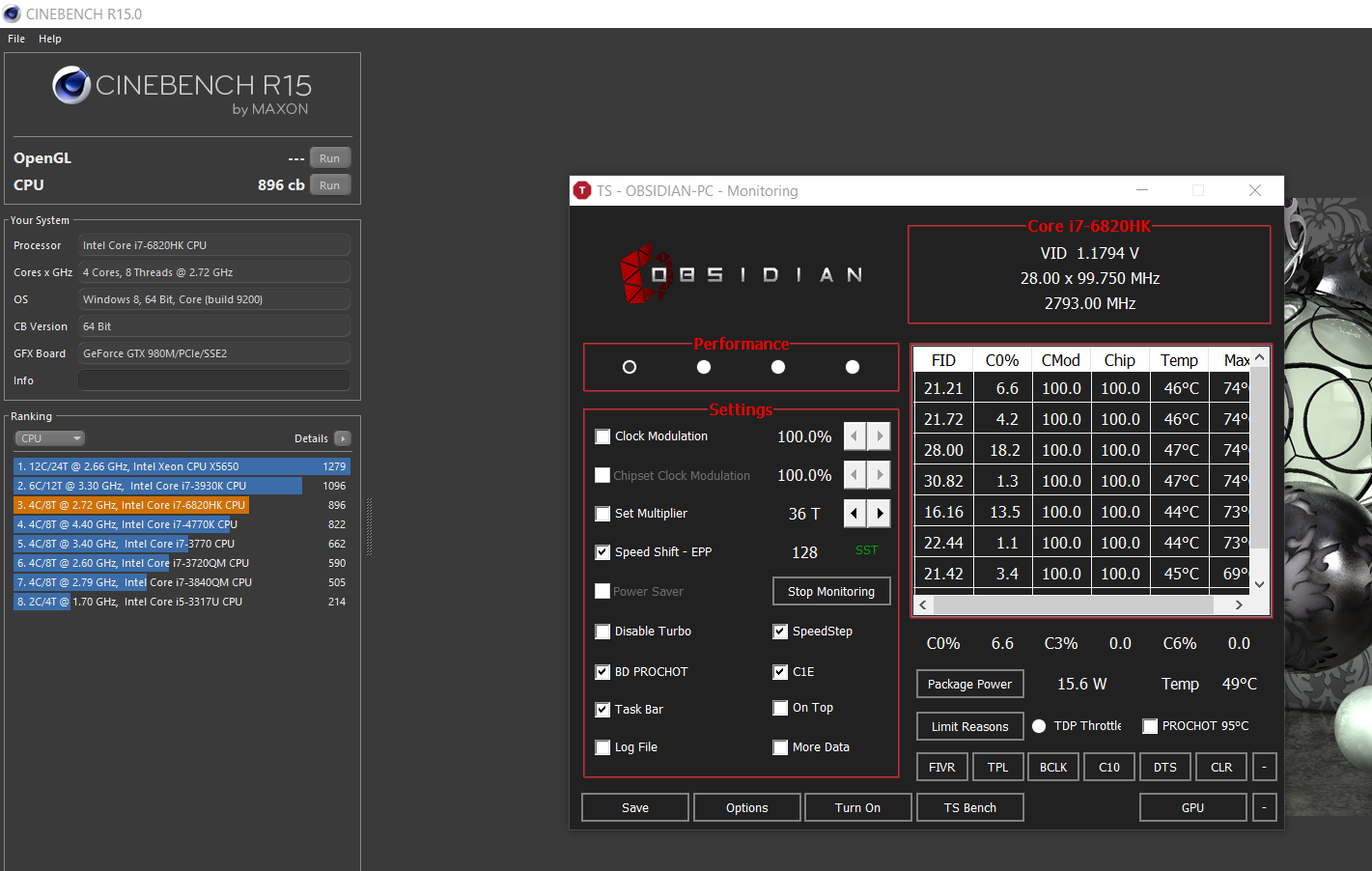Select third Performance profile radio button
This screenshot has width=1372, height=871.
(778, 367)
